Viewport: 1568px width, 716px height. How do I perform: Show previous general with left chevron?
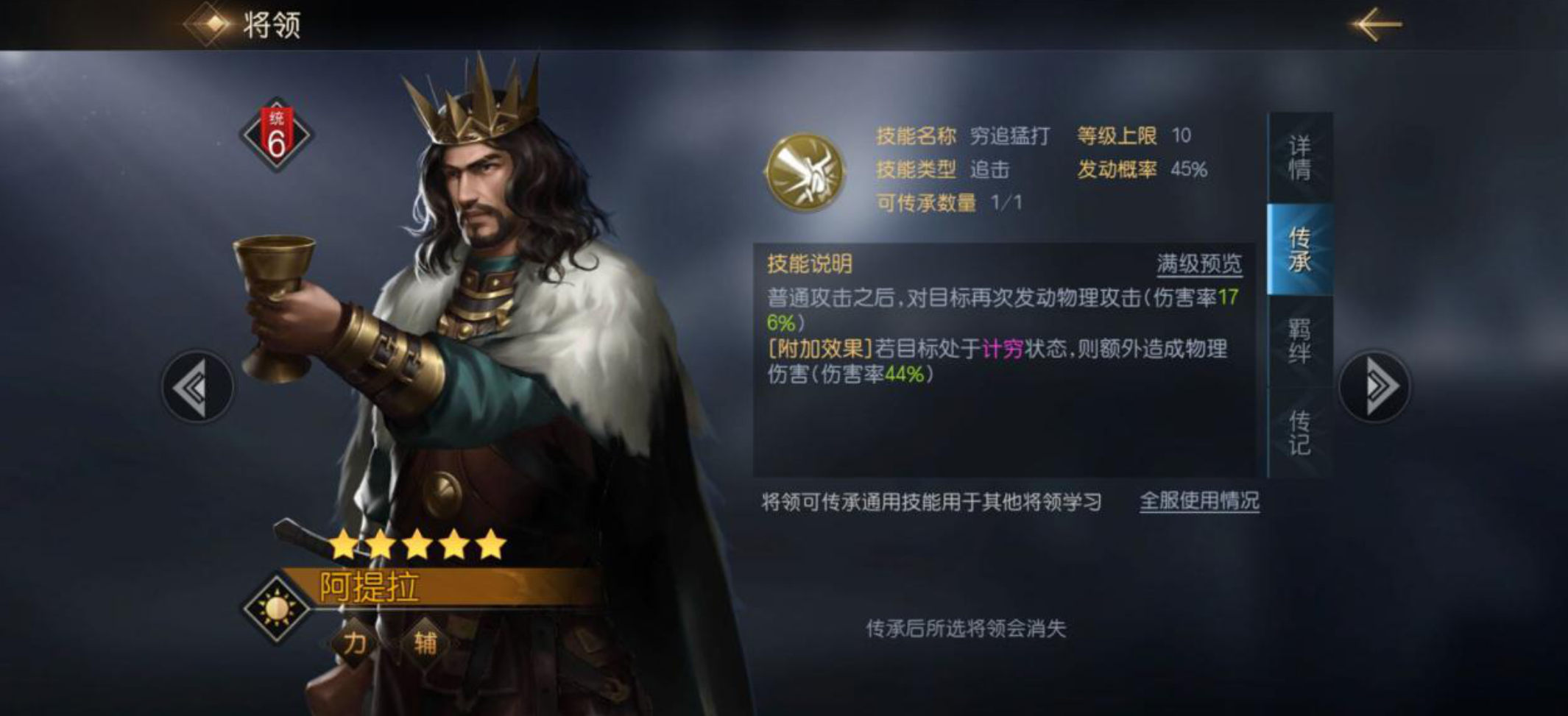click(197, 386)
